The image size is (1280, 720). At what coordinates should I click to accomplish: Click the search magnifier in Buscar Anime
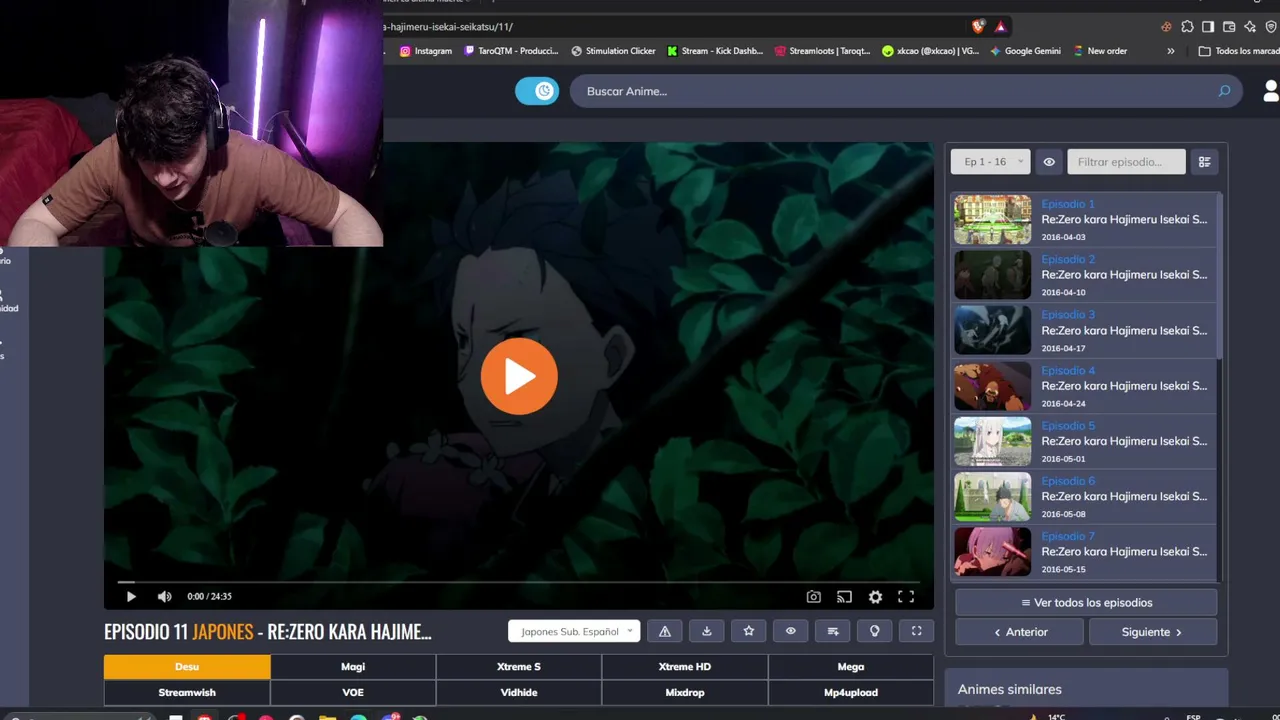1224,91
